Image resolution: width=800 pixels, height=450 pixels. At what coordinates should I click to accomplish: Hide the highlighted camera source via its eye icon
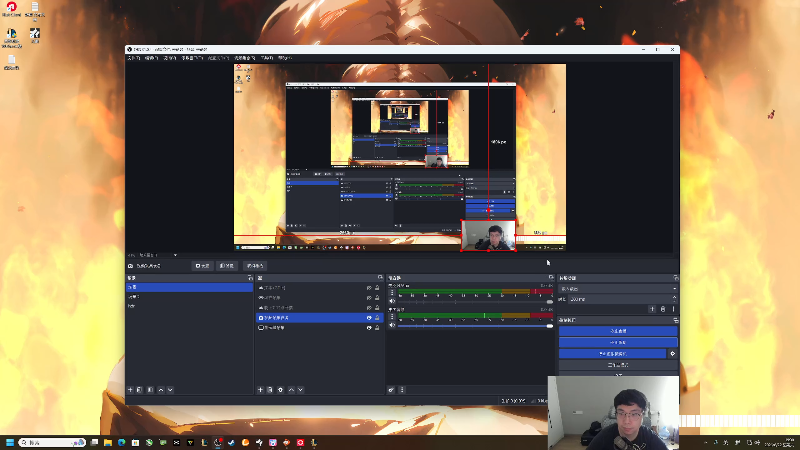(369, 317)
